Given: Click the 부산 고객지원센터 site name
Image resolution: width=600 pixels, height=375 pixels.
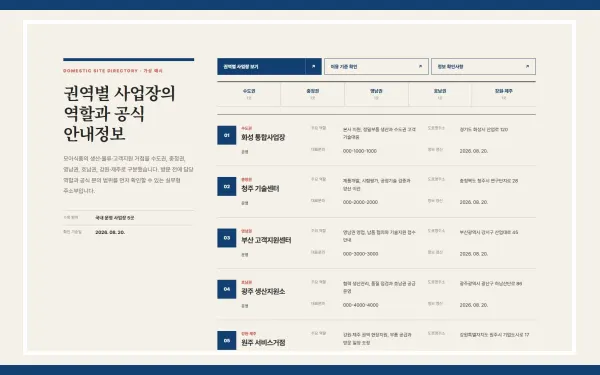Looking at the screenshot, I should [266, 241].
